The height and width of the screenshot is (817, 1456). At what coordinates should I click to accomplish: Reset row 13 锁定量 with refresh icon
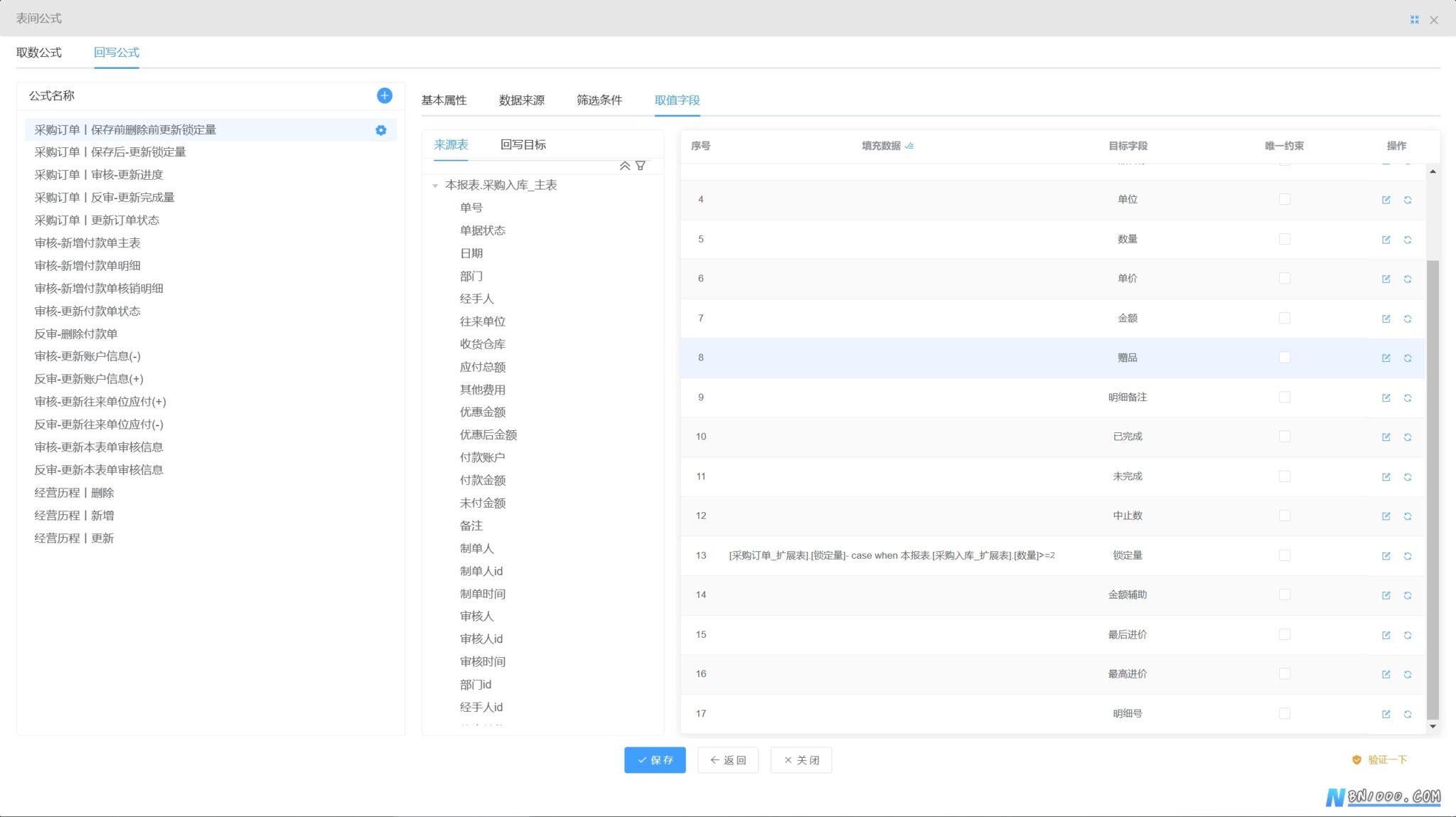click(x=1408, y=556)
